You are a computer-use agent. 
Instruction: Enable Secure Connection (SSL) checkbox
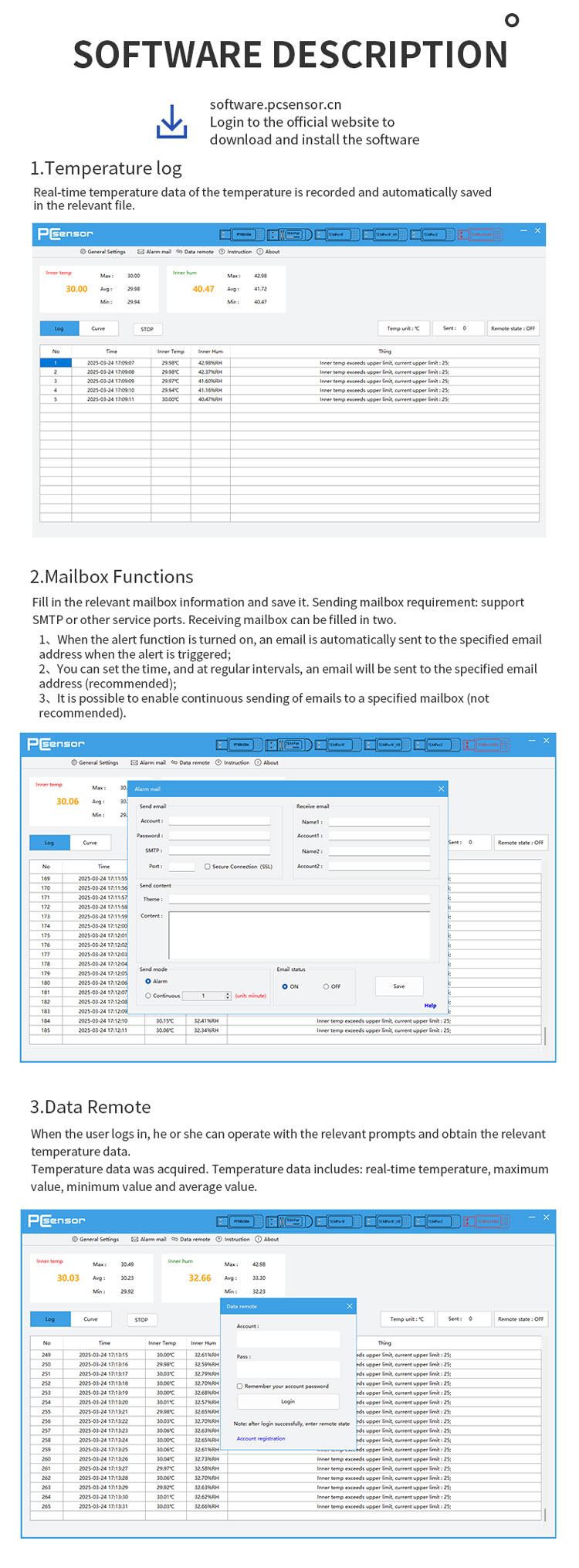pos(208,867)
